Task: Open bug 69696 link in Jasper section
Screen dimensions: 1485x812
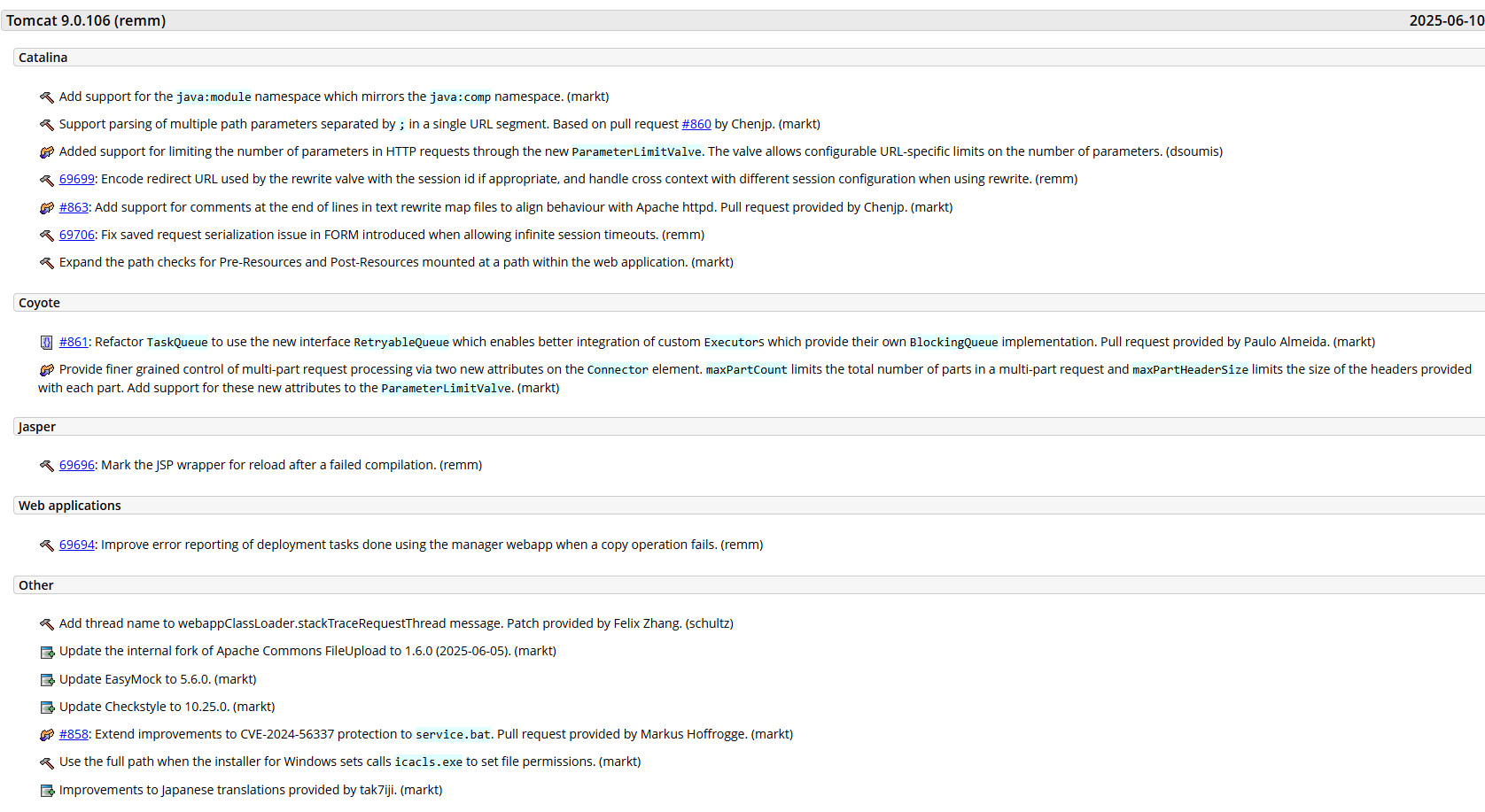Action: pyautogui.click(x=76, y=465)
